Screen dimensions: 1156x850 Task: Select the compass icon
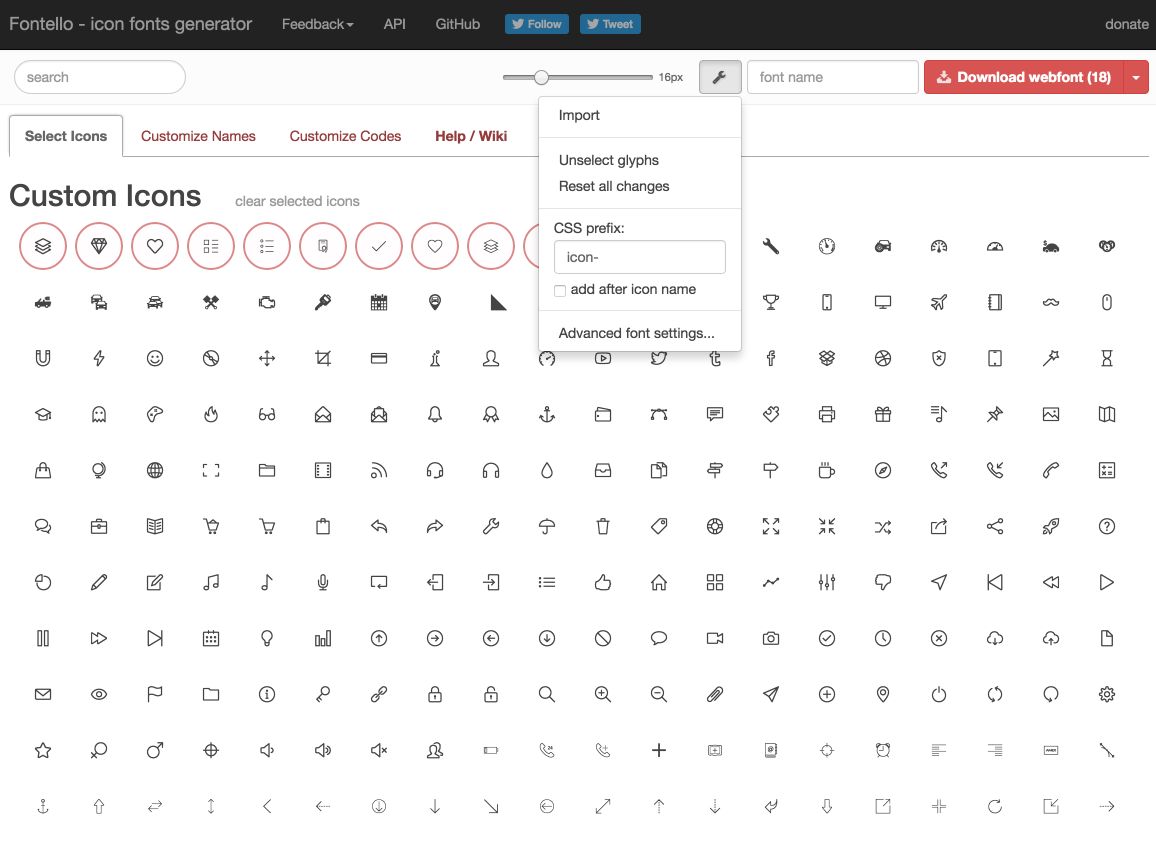coord(882,470)
